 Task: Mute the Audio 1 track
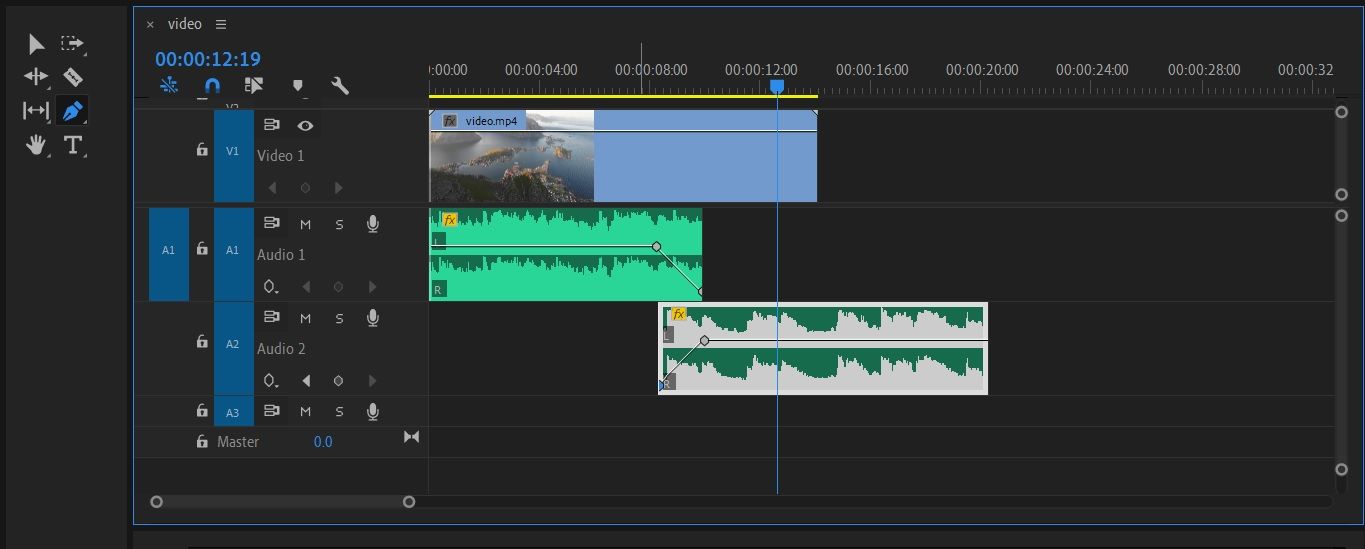[x=305, y=224]
